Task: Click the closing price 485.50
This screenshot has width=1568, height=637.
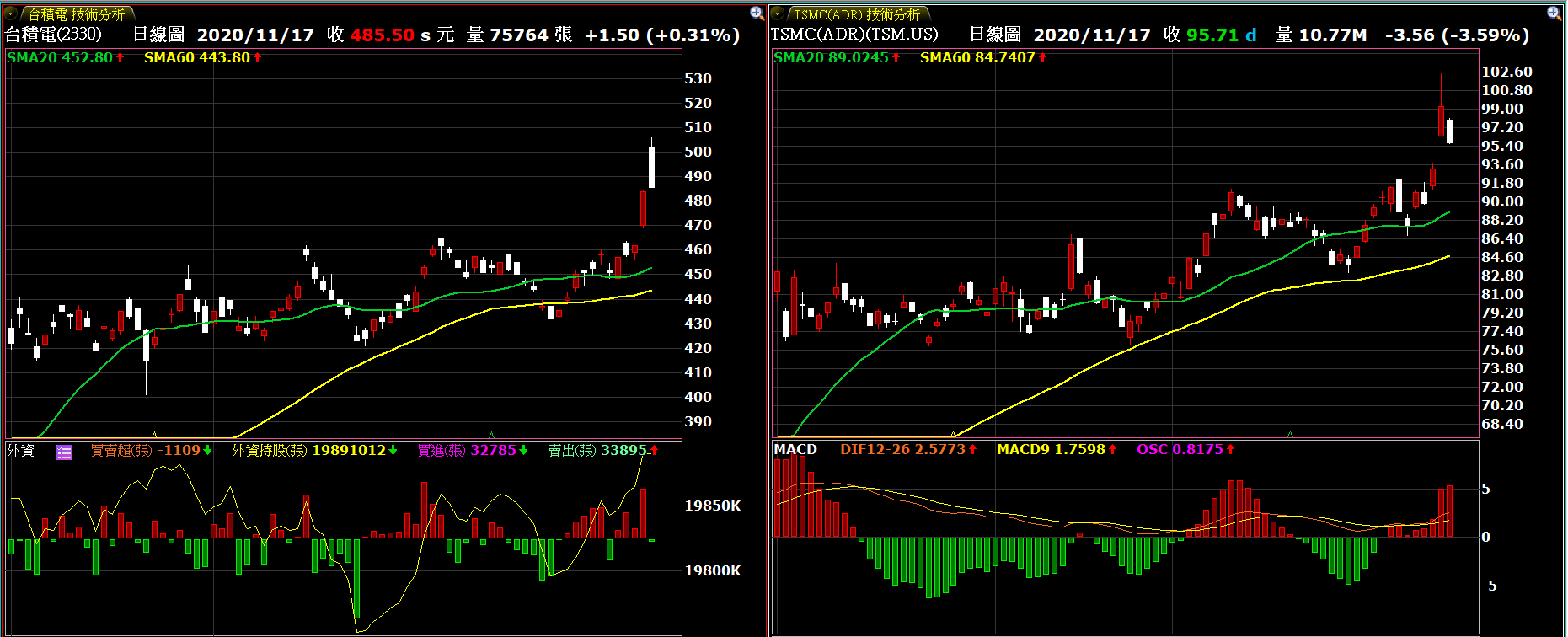Action: coord(383,35)
